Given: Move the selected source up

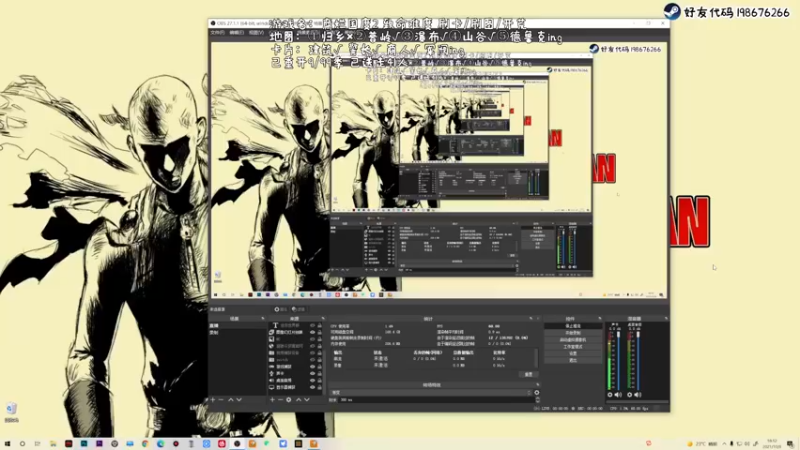Looking at the screenshot, I should point(298,399).
